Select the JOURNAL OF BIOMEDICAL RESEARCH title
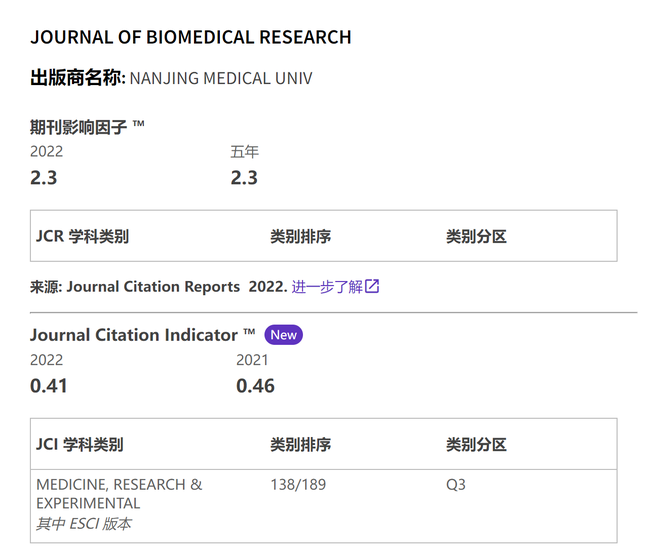The image size is (650, 554). (191, 37)
